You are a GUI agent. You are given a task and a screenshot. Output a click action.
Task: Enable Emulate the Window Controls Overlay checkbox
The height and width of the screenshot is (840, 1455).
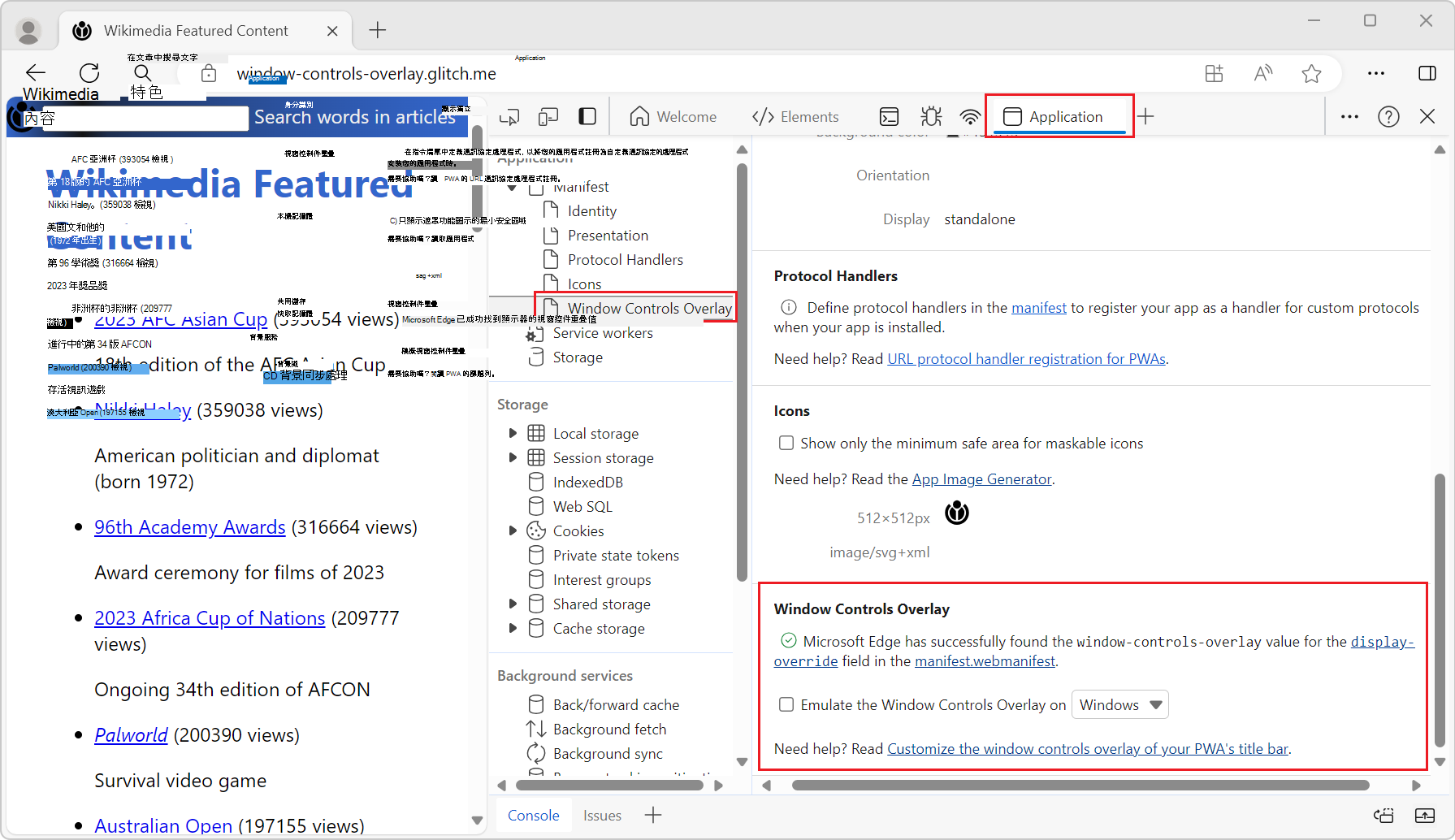(x=786, y=704)
